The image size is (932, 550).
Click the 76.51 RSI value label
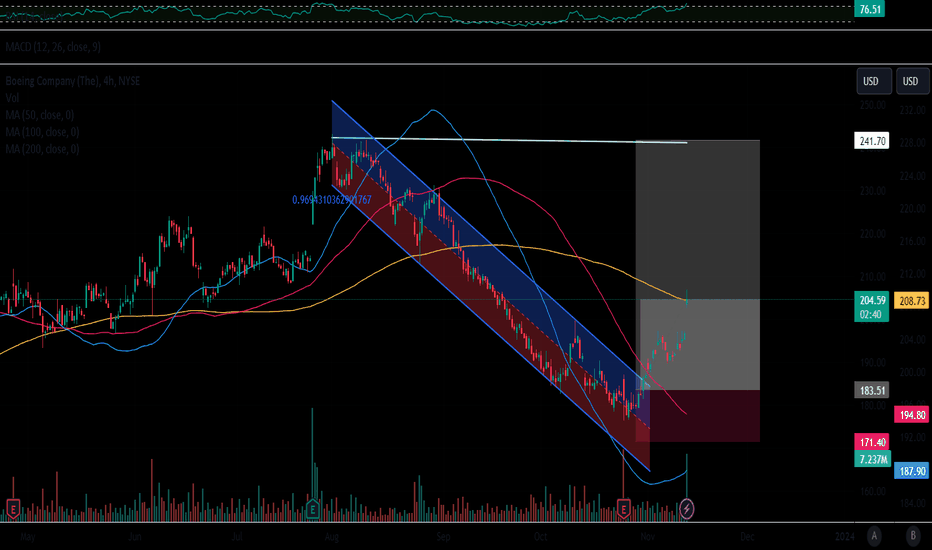(x=870, y=9)
